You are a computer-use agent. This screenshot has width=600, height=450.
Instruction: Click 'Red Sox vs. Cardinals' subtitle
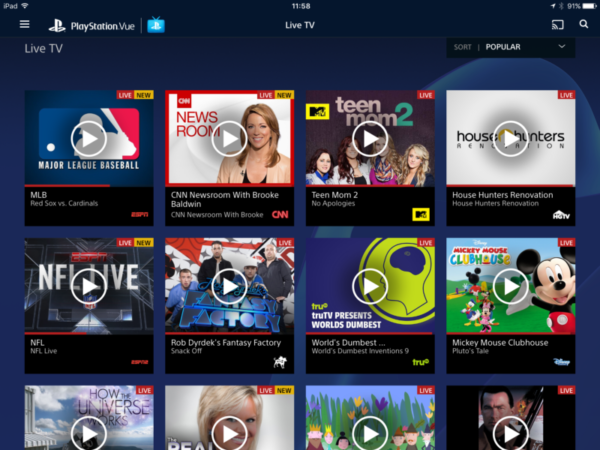point(64,203)
